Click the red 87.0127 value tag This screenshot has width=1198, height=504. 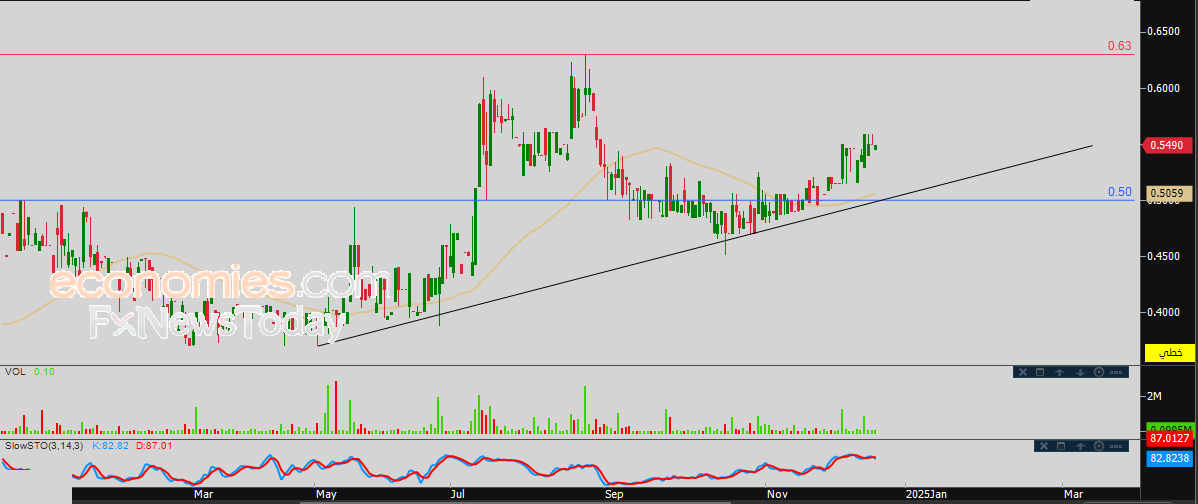pyautogui.click(x=1168, y=438)
